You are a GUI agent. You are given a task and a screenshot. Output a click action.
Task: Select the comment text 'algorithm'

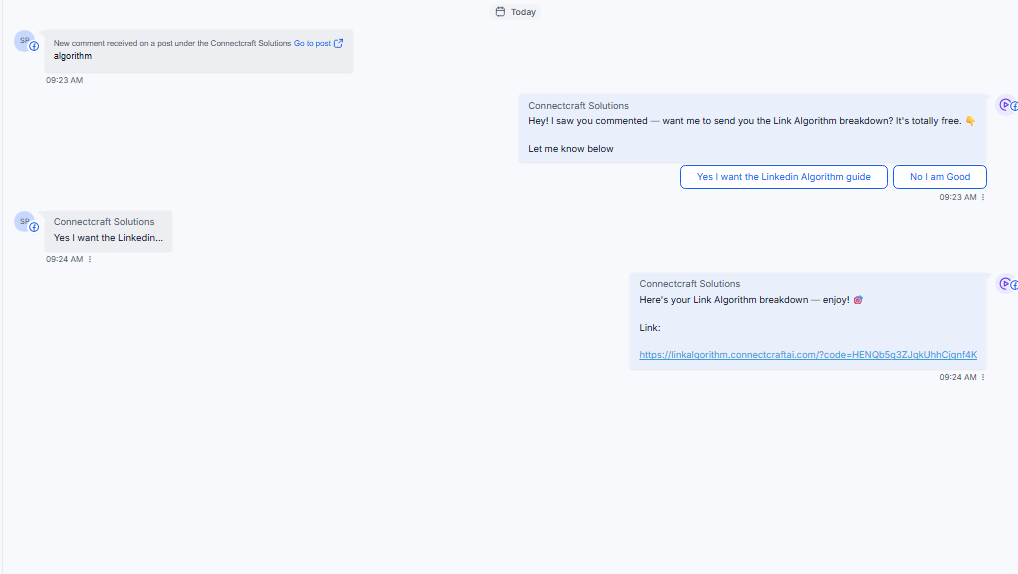pos(73,56)
